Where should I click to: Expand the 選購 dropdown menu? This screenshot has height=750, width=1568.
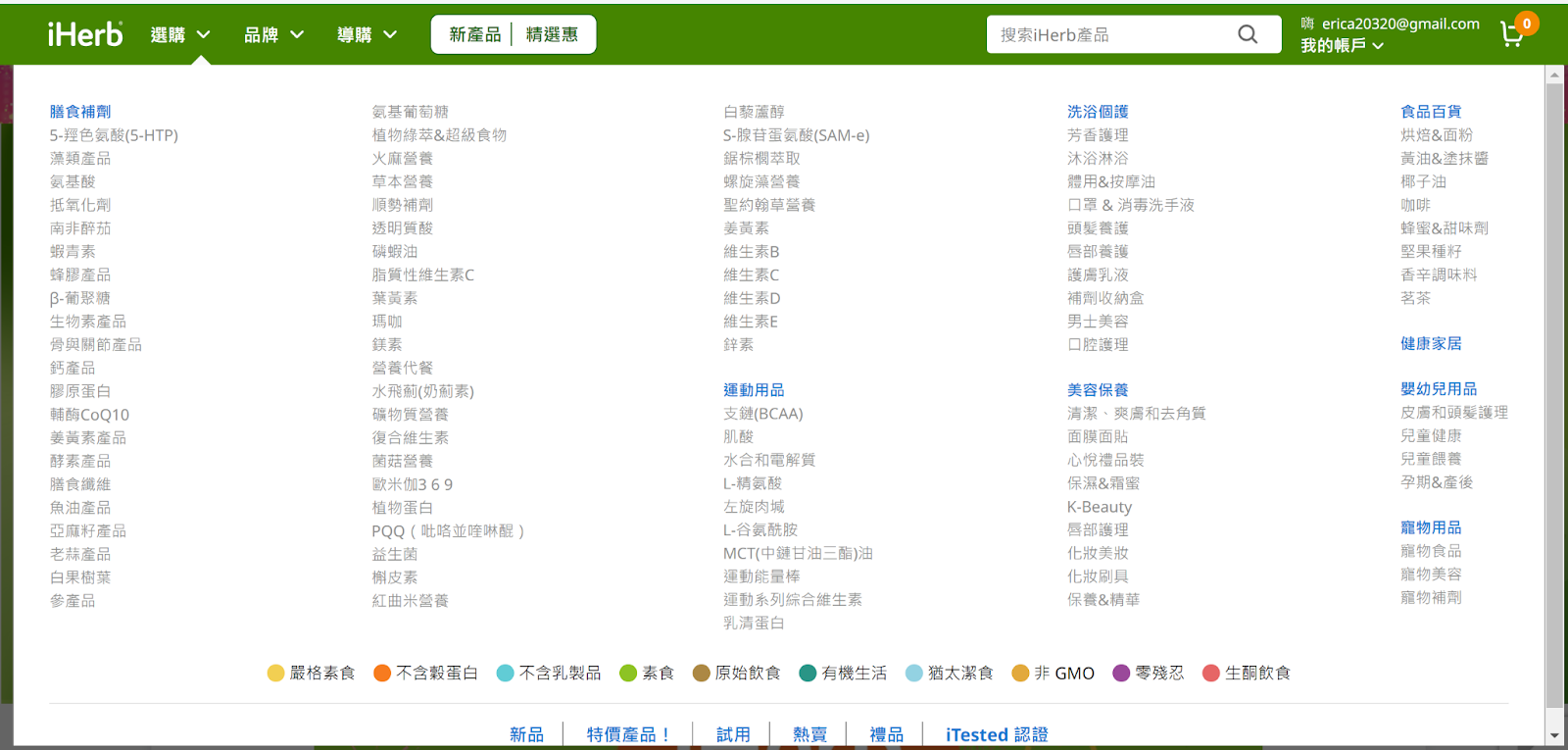click(x=180, y=35)
